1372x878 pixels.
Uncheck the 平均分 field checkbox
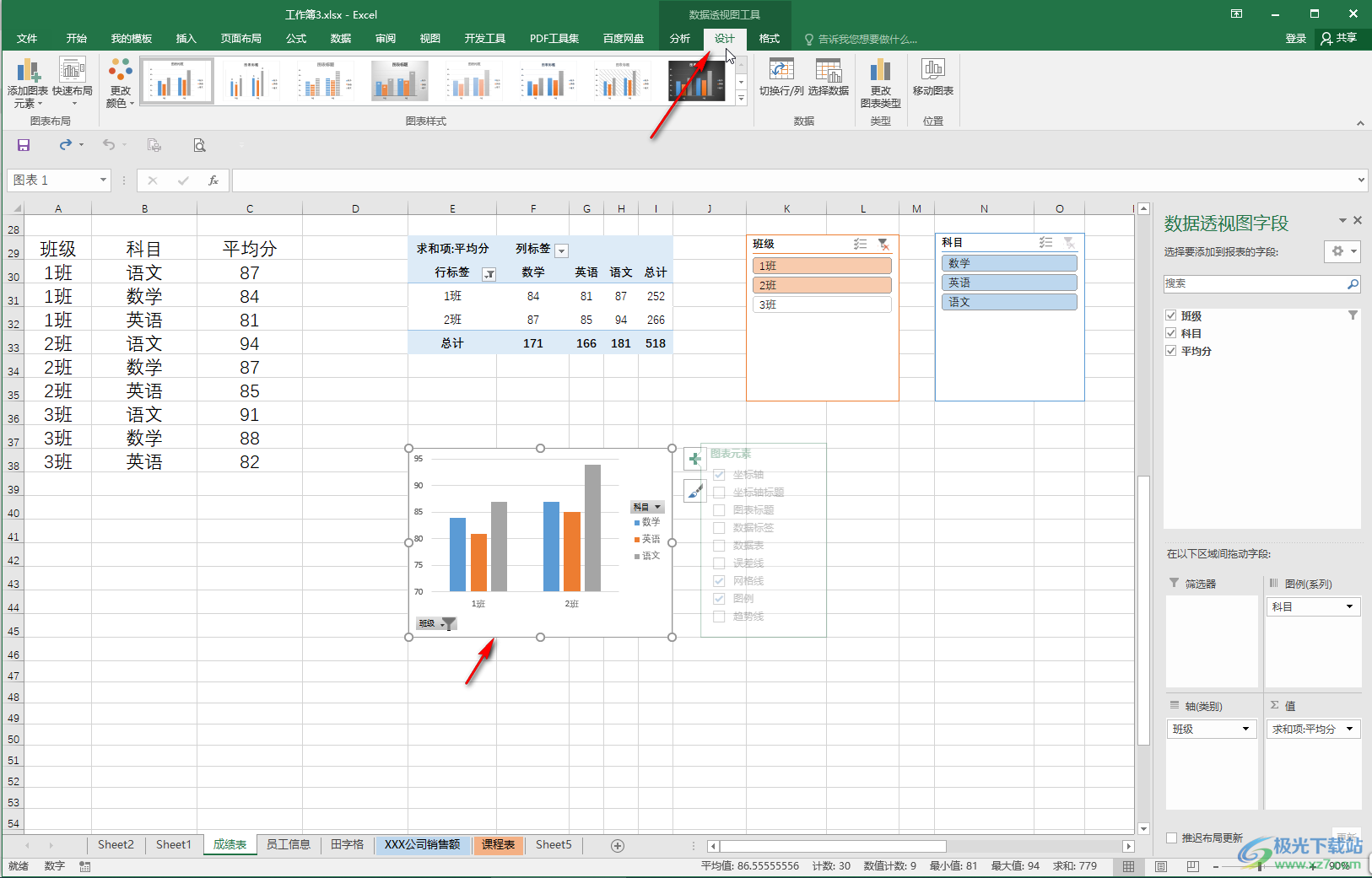(1171, 351)
